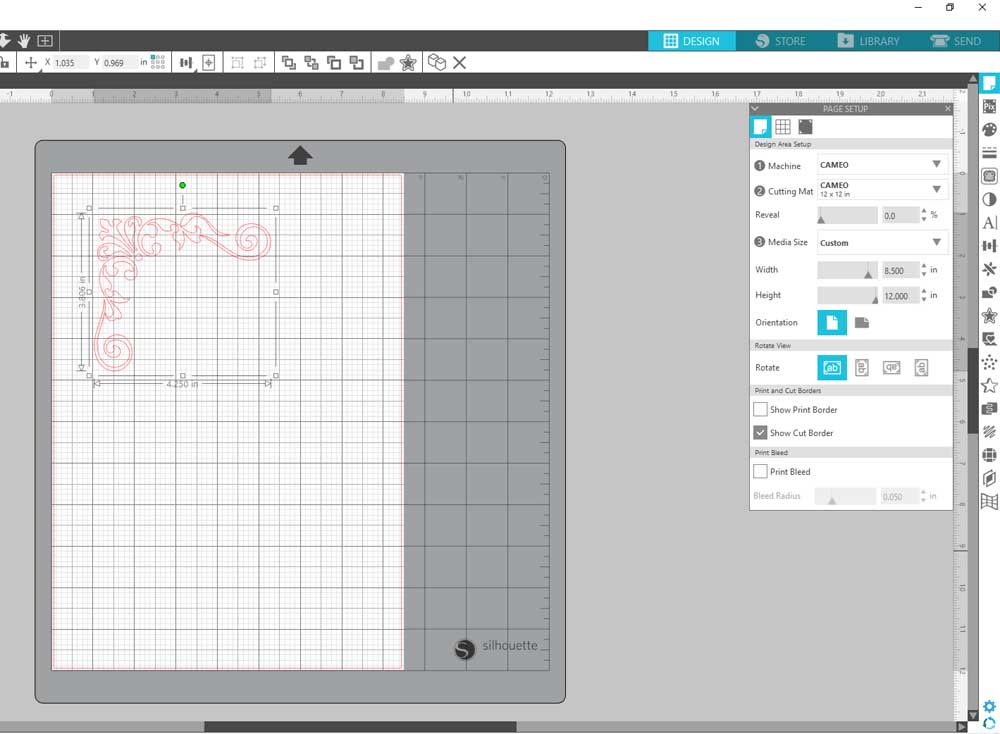Close the Page Setup panel
The image size is (1000, 734).
pos(948,108)
